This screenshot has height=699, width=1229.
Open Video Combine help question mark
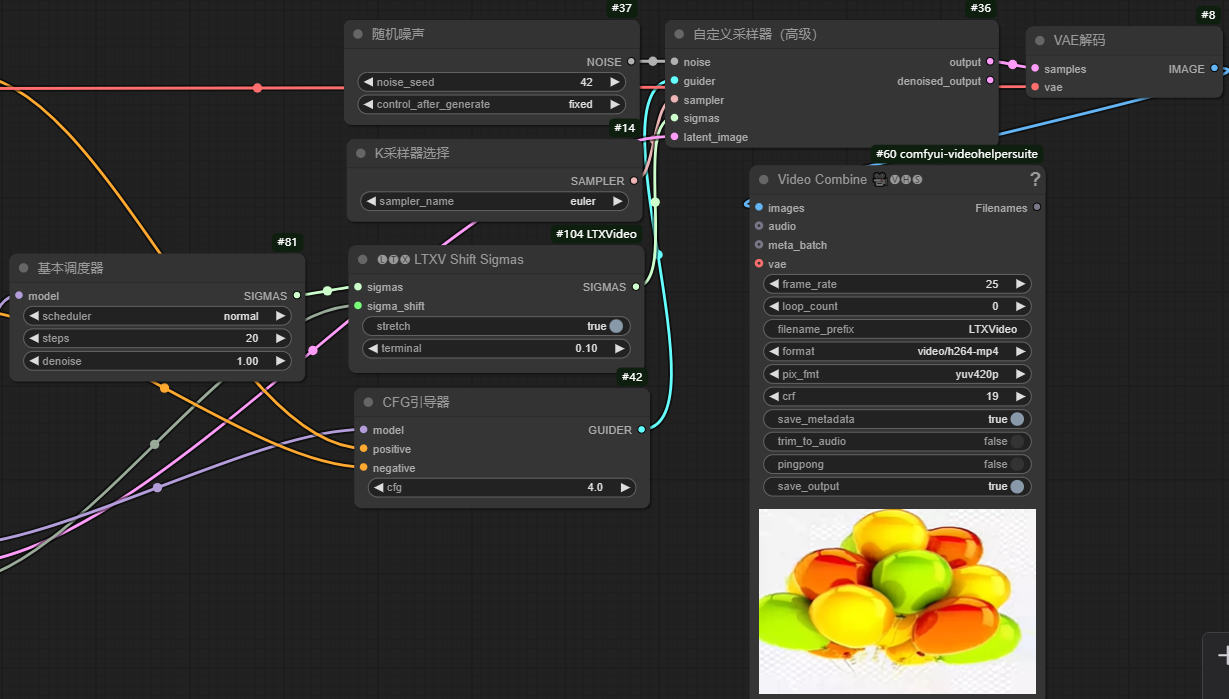[x=1035, y=180]
